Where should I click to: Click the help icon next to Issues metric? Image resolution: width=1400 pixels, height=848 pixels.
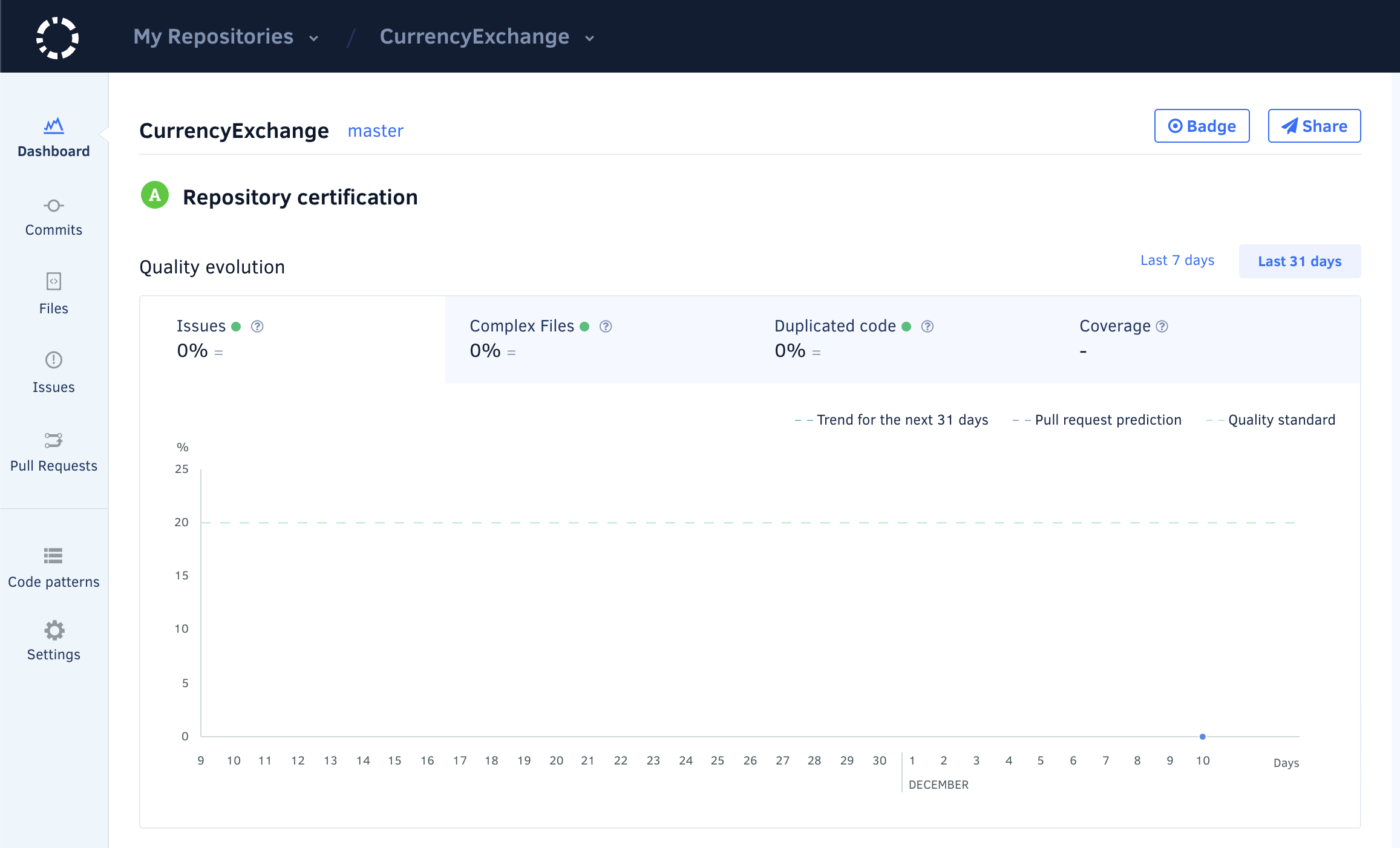(257, 327)
